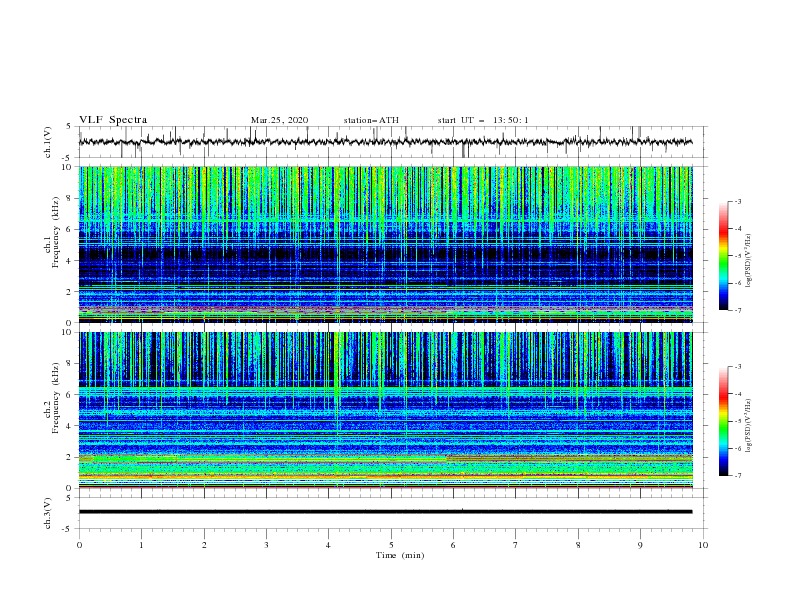This screenshot has height=612, width=792.
Task: Click the "-5" tick of ch.1 colorbar
Action: click(x=737, y=256)
